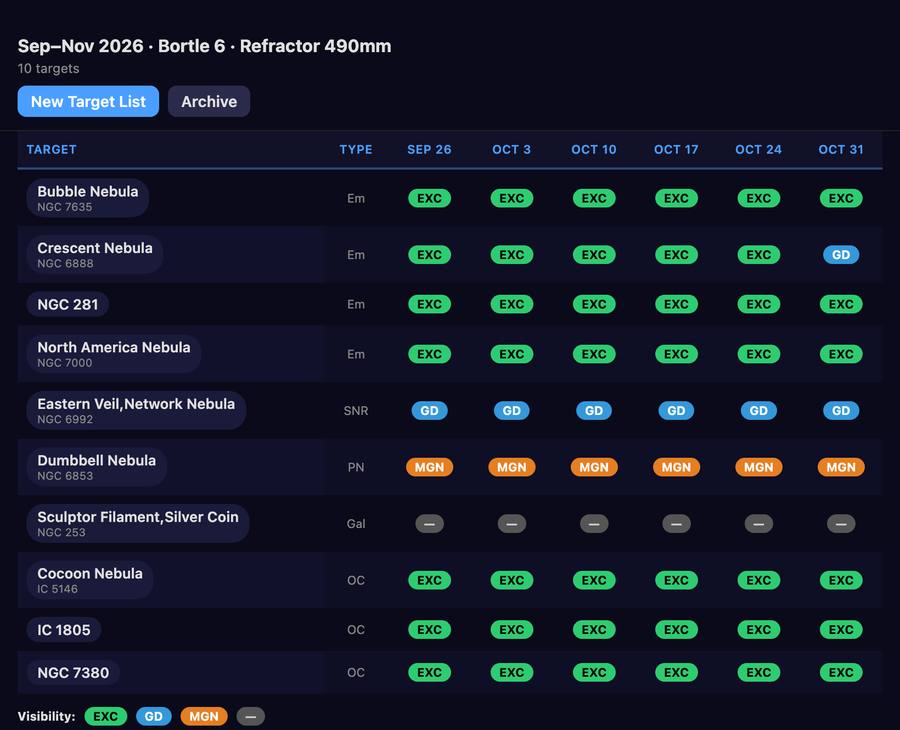Click IC 1805's EXC badge for Oct 24
Screen dimensions: 900x730
759,630
